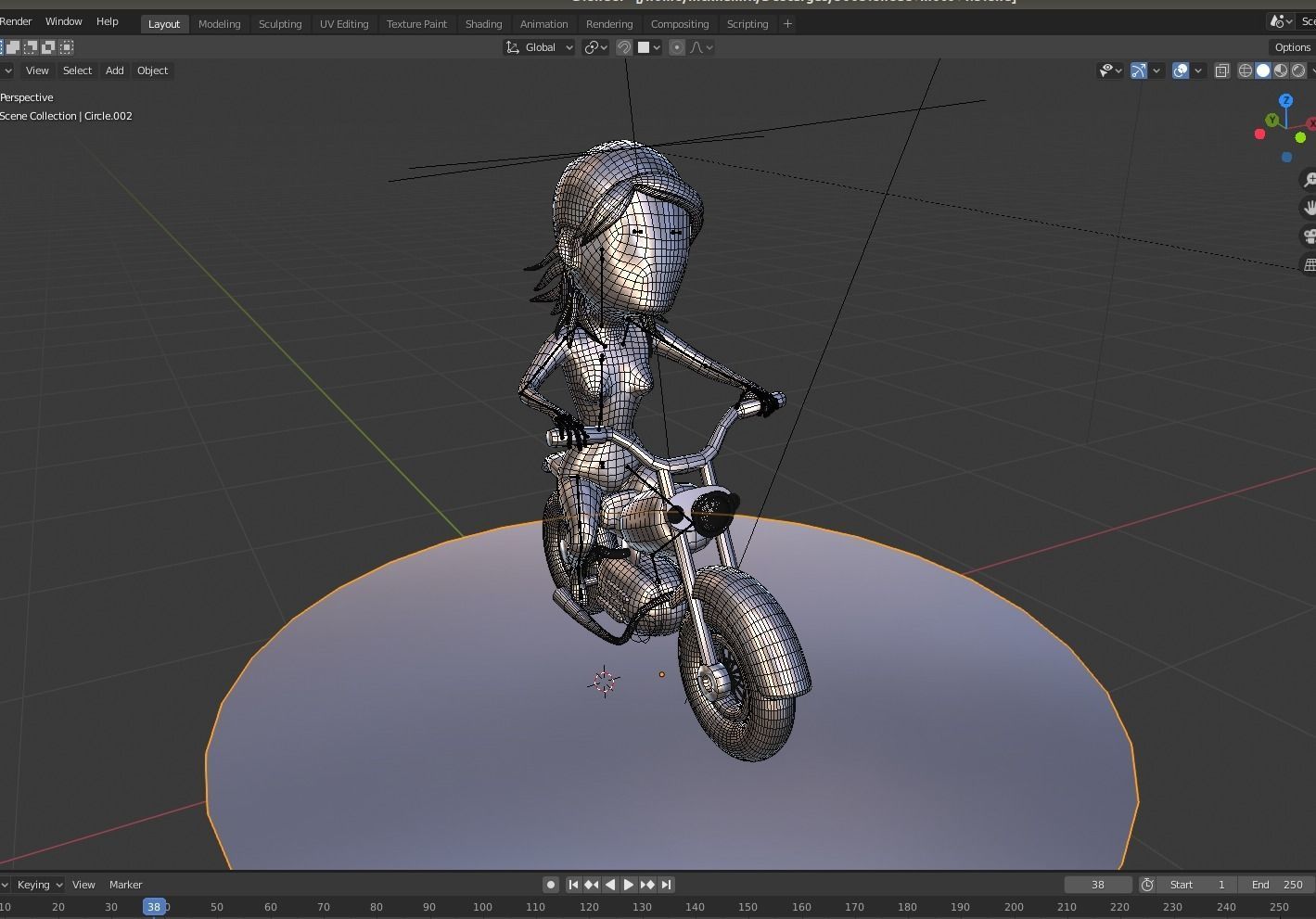Image resolution: width=1316 pixels, height=919 pixels.
Task: Toggle the auto keying record button
Action: pyautogui.click(x=551, y=885)
